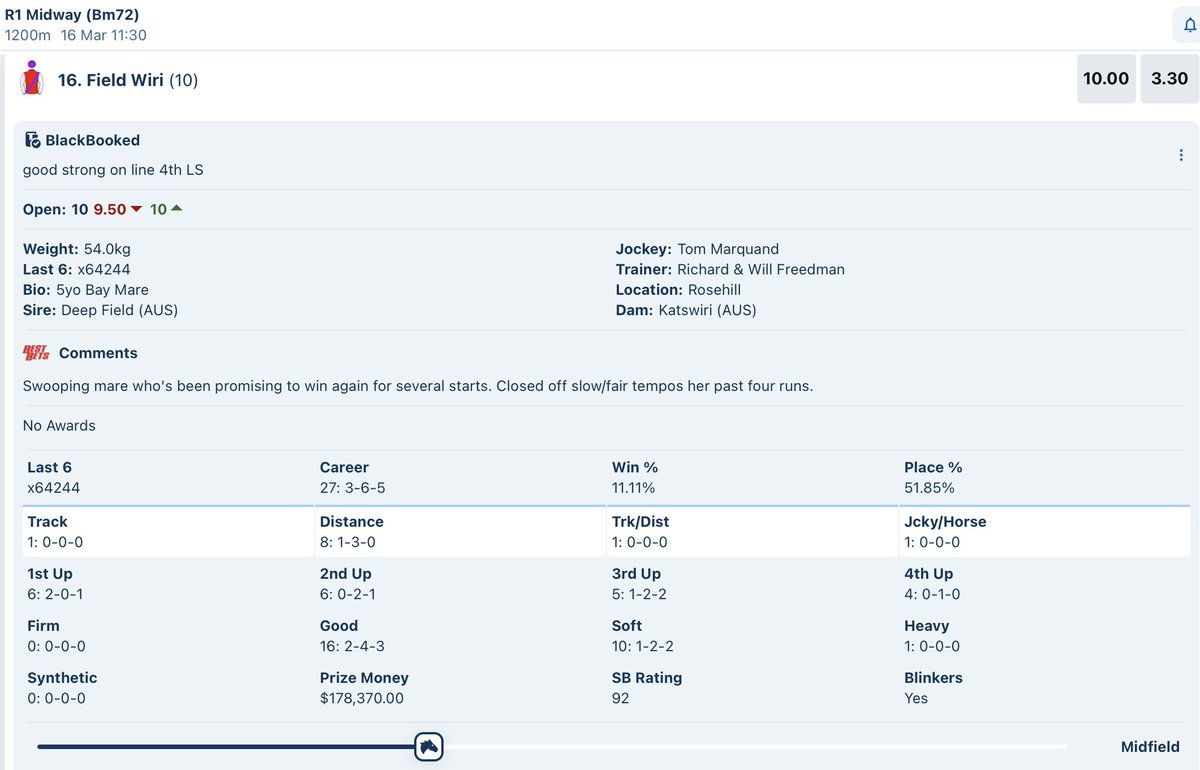Click the 3rd Up stat 5: 1-2-2
This screenshot has width=1200, height=770.
[x=641, y=594]
